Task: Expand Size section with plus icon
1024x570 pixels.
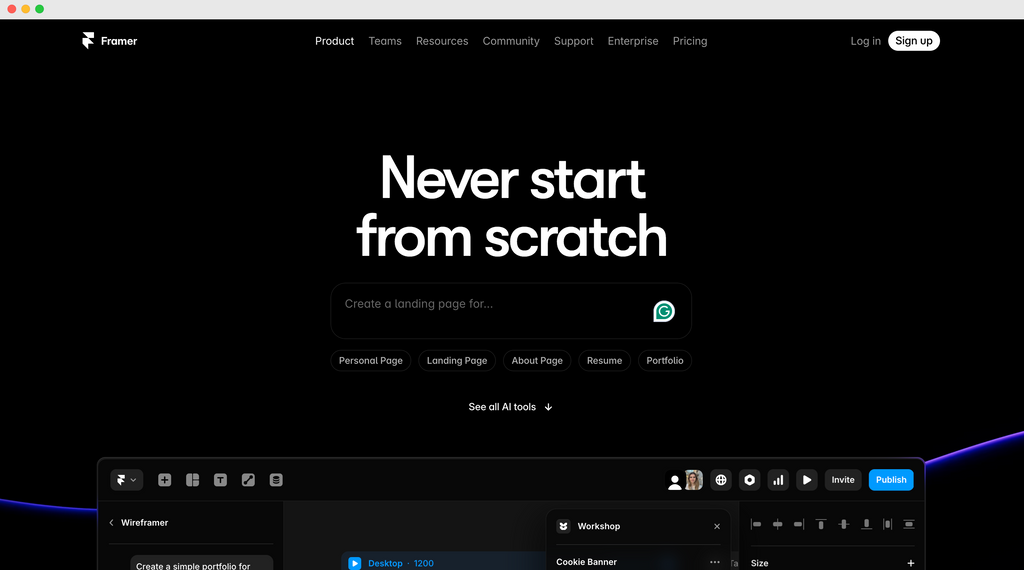Action: tap(910, 563)
